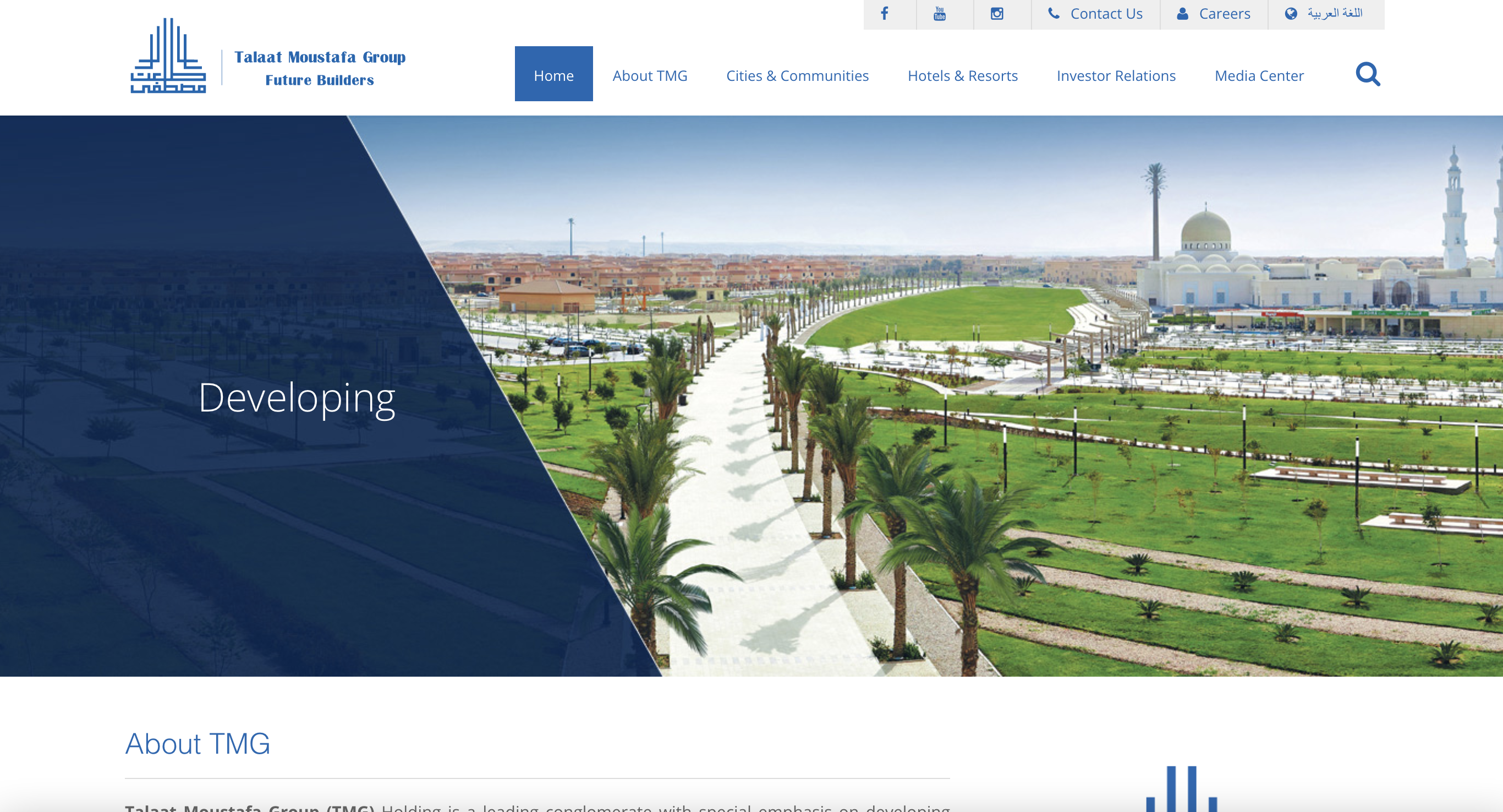The height and width of the screenshot is (812, 1503).
Task: Switch to Arabic language link
Action: [1334, 13]
